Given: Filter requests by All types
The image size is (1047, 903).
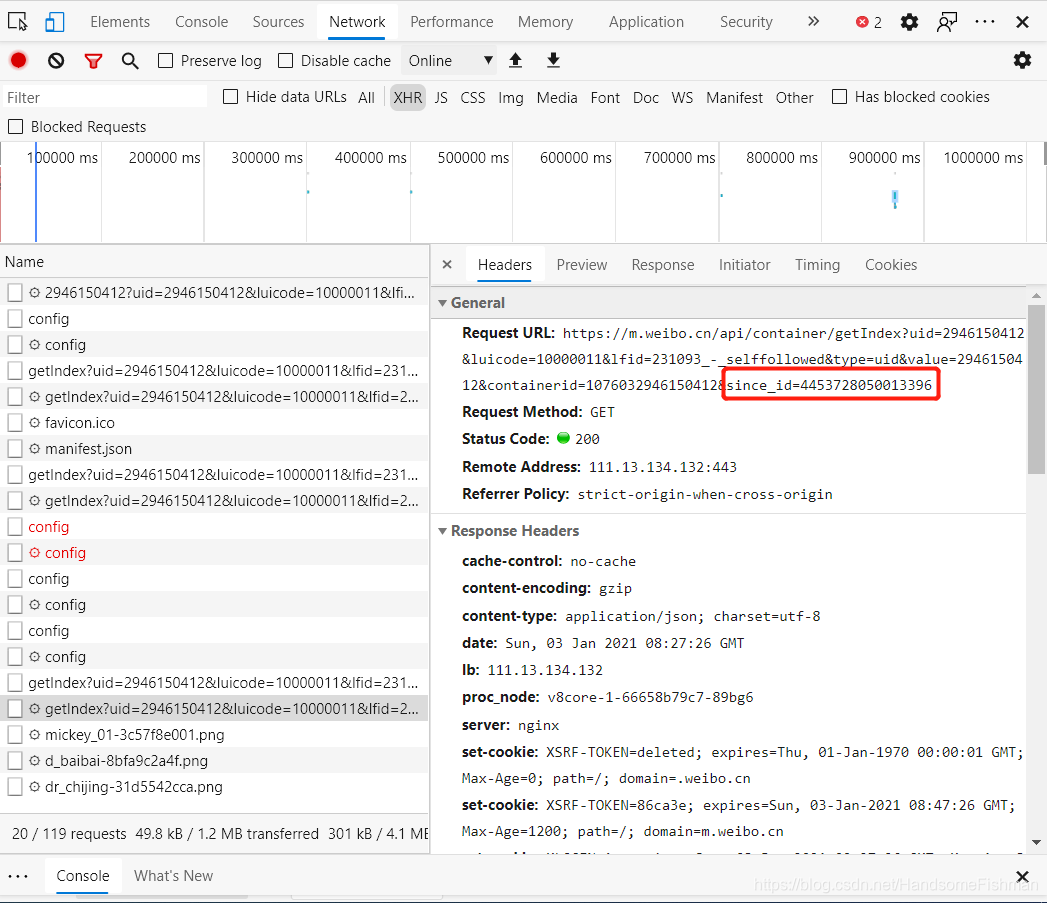Looking at the screenshot, I should click(366, 98).
